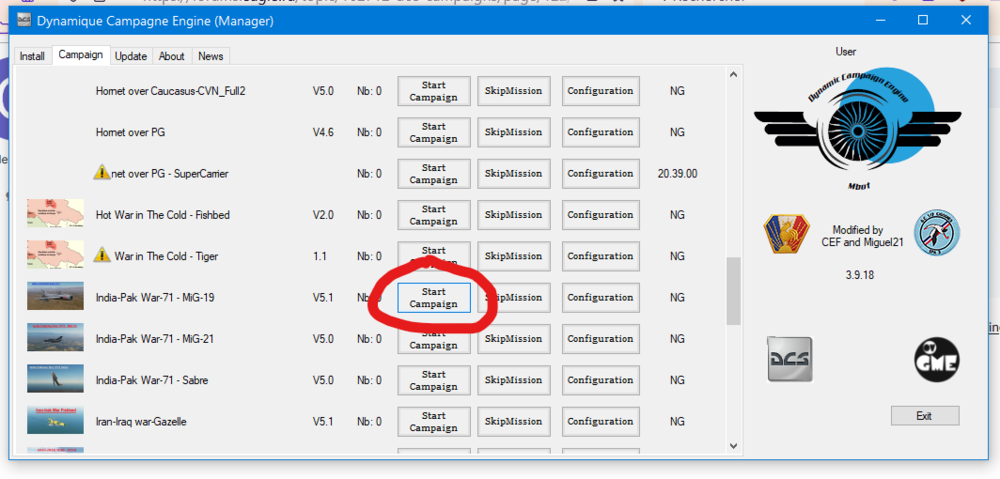This screenshot has height=479, width=1000.
Task: Open Configuration for Hot War in The Cold - Fishbed
Action: tap(600, 215)
